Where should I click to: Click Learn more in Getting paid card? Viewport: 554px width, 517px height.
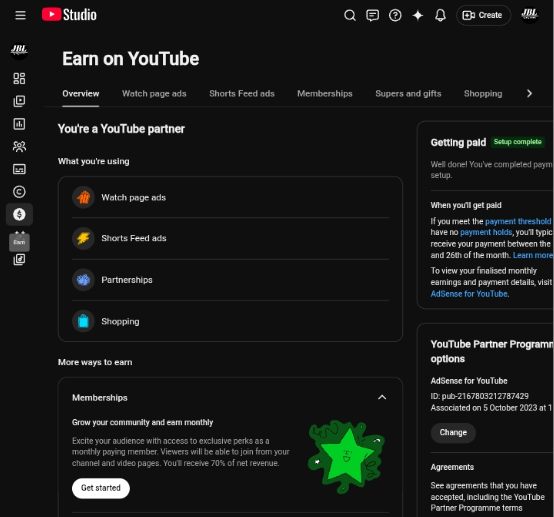532,255
